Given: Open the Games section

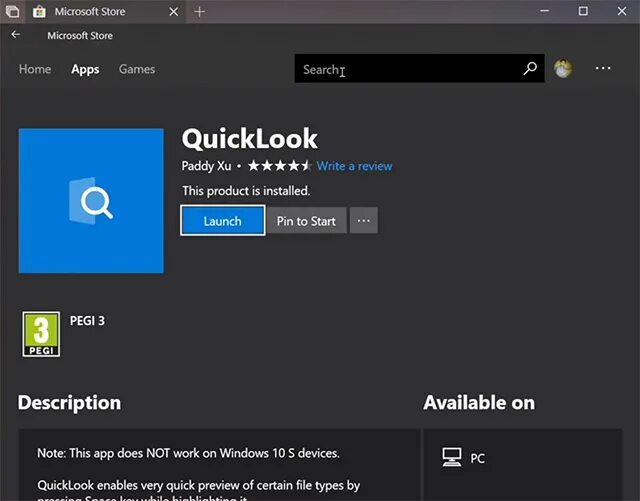Looking at the screenshot, I should pos(137,69).
